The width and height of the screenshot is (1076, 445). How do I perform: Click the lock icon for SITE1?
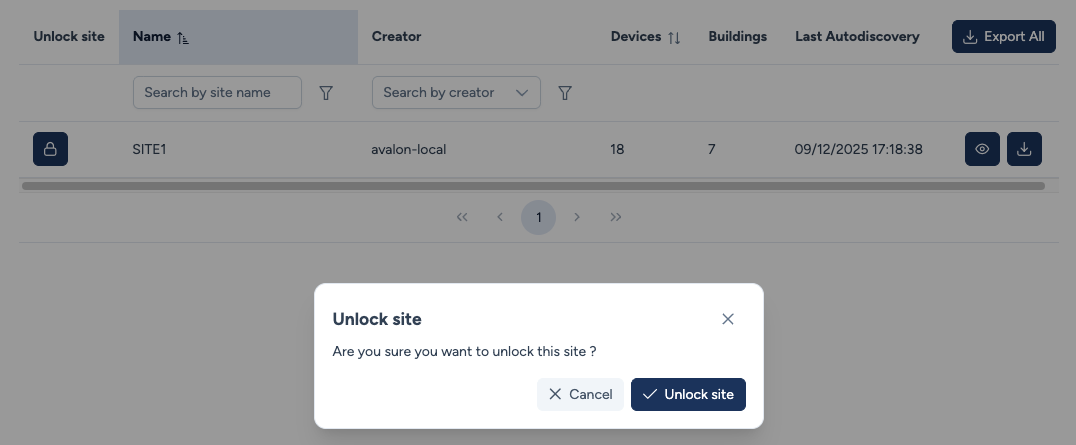pos(50,149)
